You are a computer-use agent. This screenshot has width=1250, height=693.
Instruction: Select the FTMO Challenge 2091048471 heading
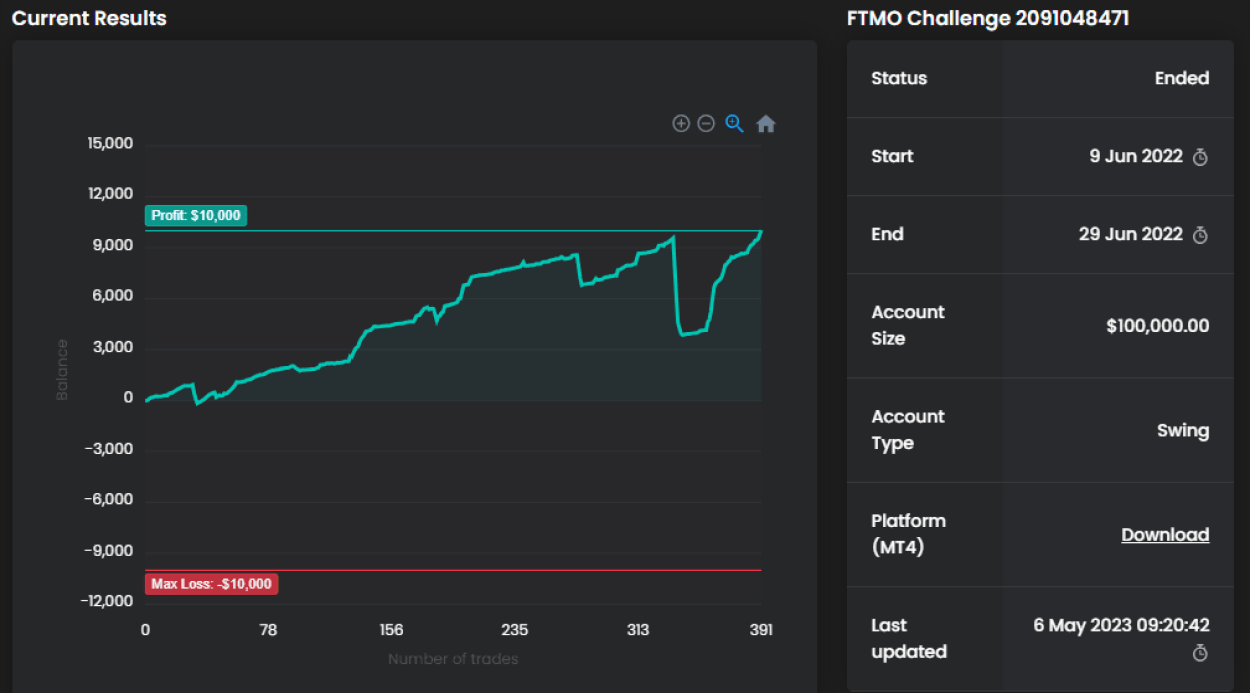tap(988, 19)
